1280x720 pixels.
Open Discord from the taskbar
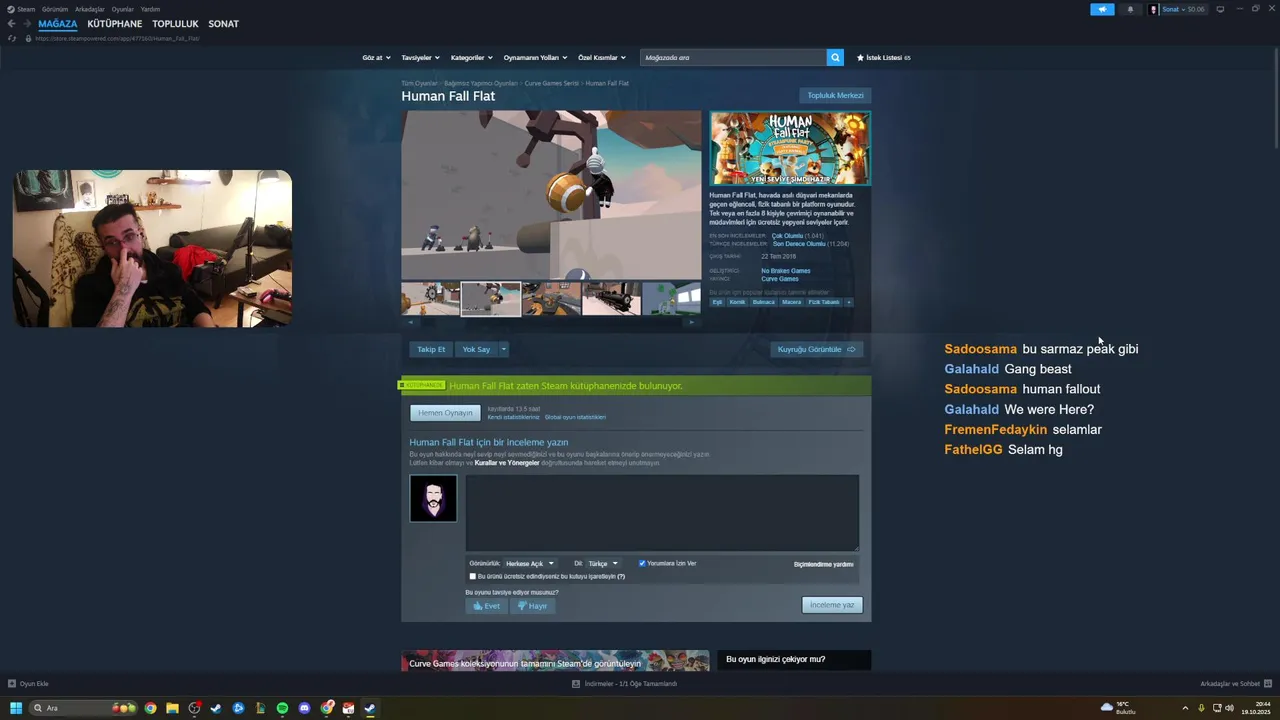(304, 708)
